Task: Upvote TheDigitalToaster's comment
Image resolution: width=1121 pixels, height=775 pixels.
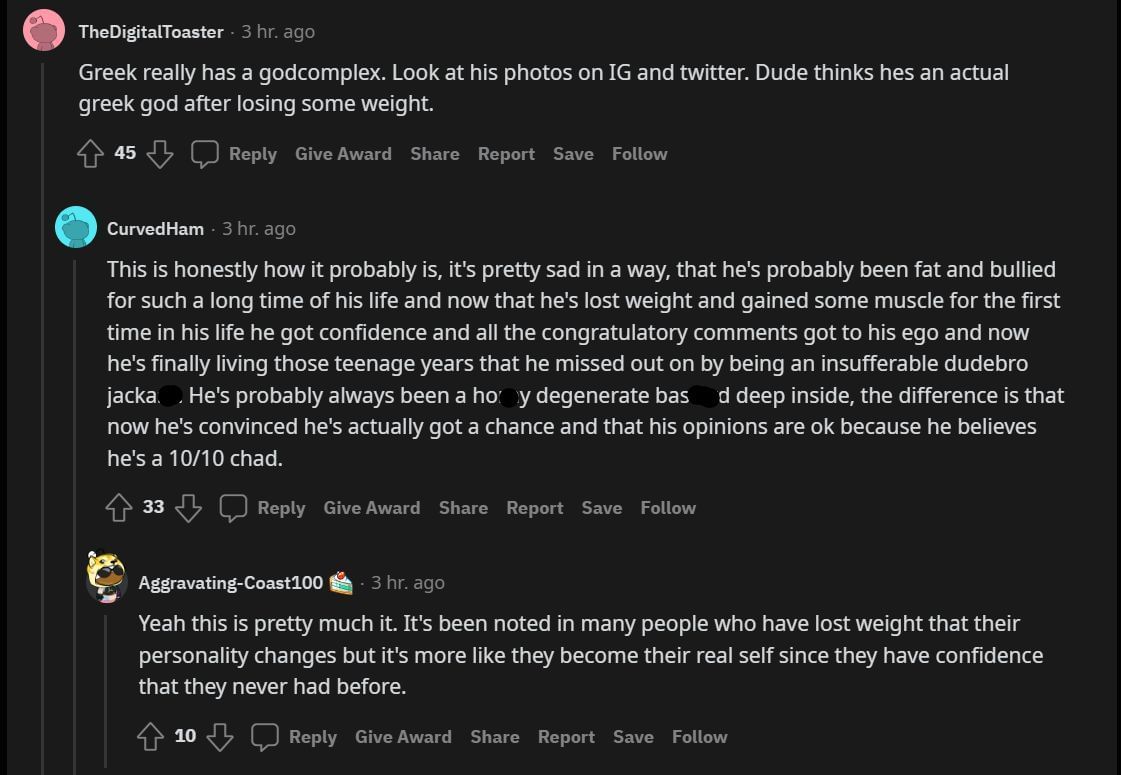Action: (x=91, y=154)
